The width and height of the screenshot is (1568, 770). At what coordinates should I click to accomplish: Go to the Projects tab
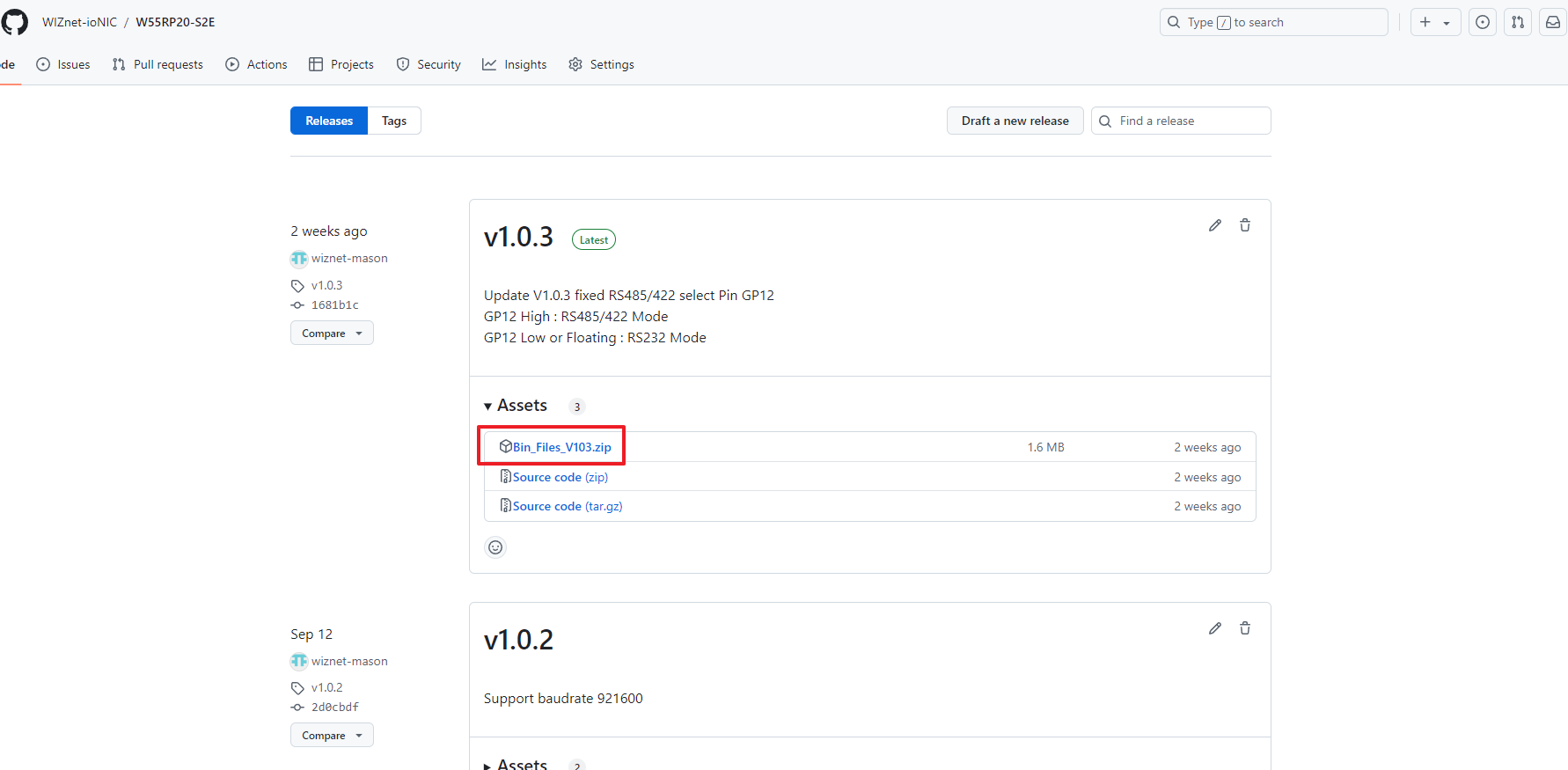tap(341, 64)
